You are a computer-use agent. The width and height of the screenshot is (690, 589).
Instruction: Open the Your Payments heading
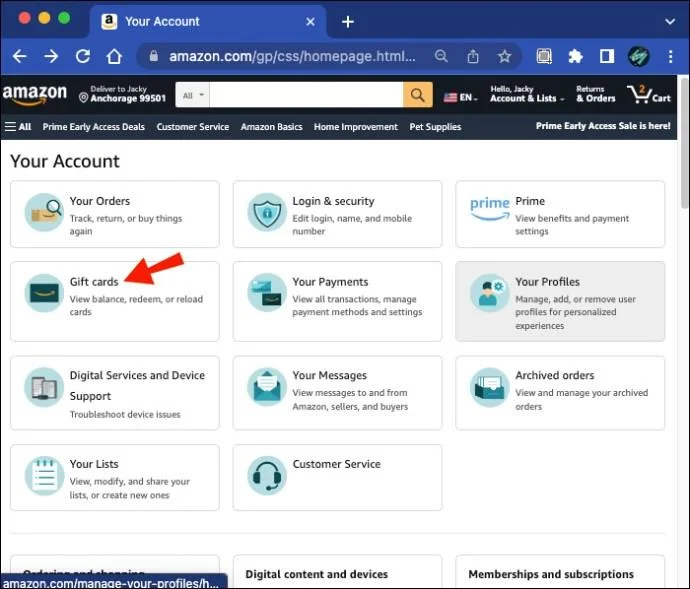(x=330, y=282)
